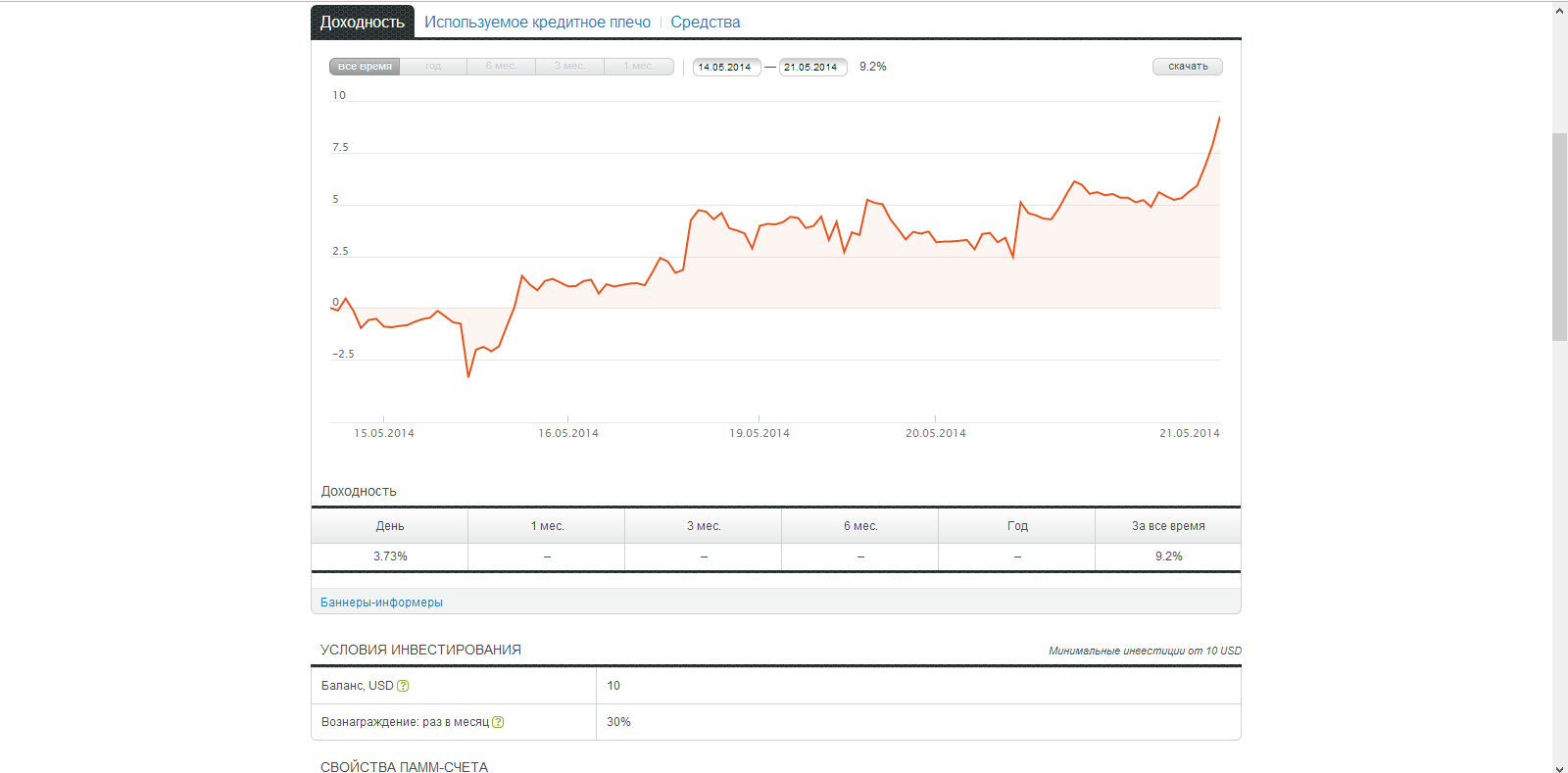
Task: Click the 19.05.2014 axis label
Action: point(759,433)
